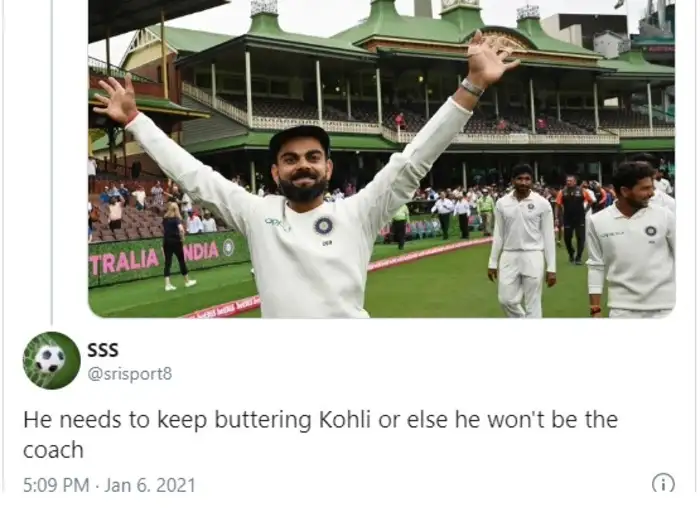Click the vertical thread line at left
700x512 pixels.
[x=52, y=162]
